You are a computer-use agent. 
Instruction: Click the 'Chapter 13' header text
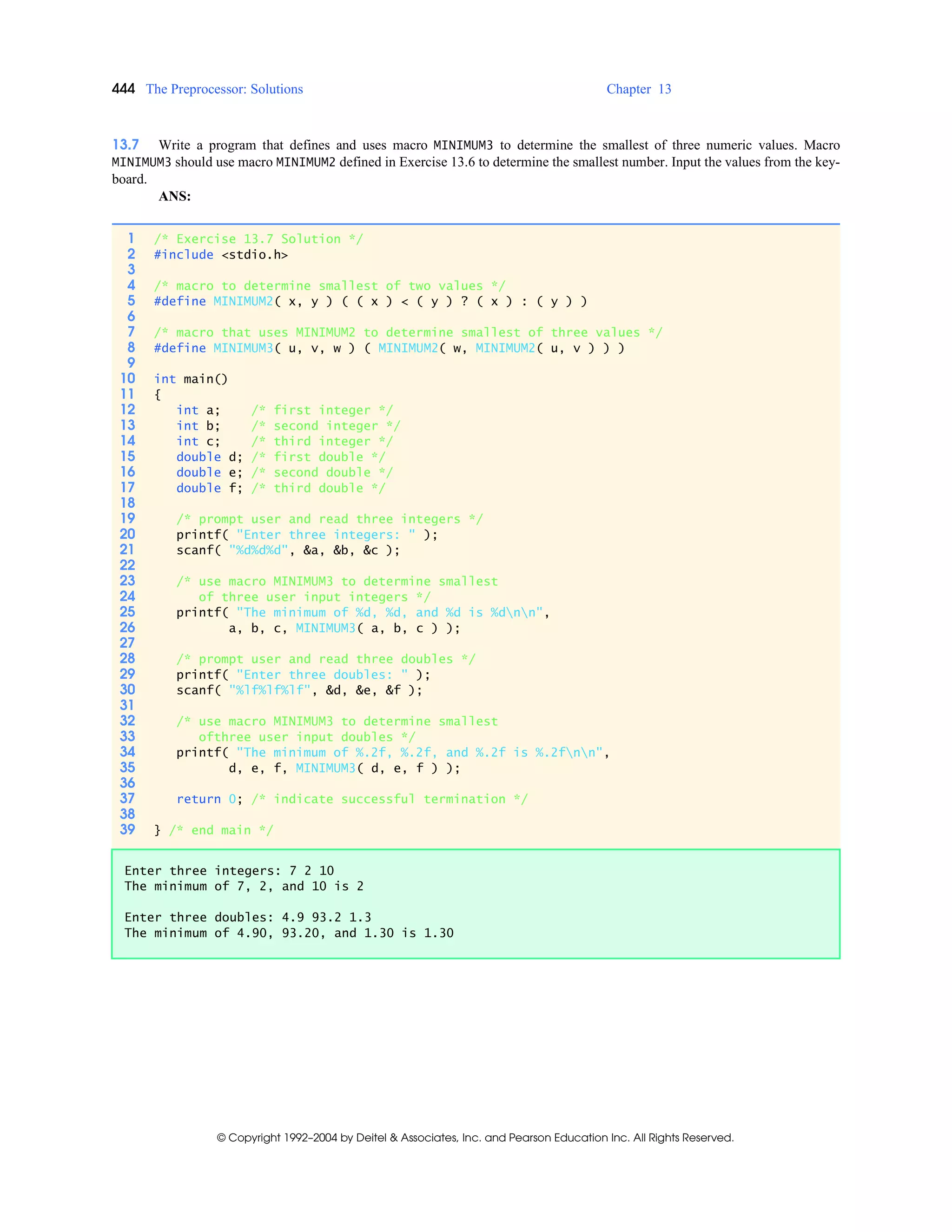click(638, 89)
